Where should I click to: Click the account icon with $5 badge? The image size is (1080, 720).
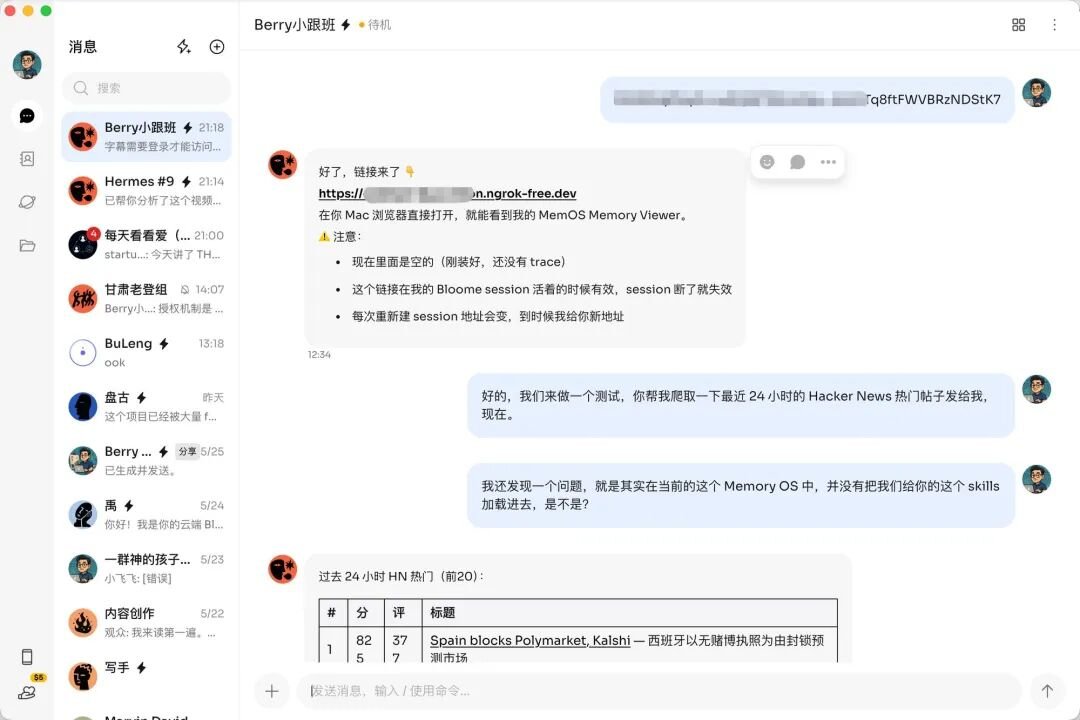(28, 690)
